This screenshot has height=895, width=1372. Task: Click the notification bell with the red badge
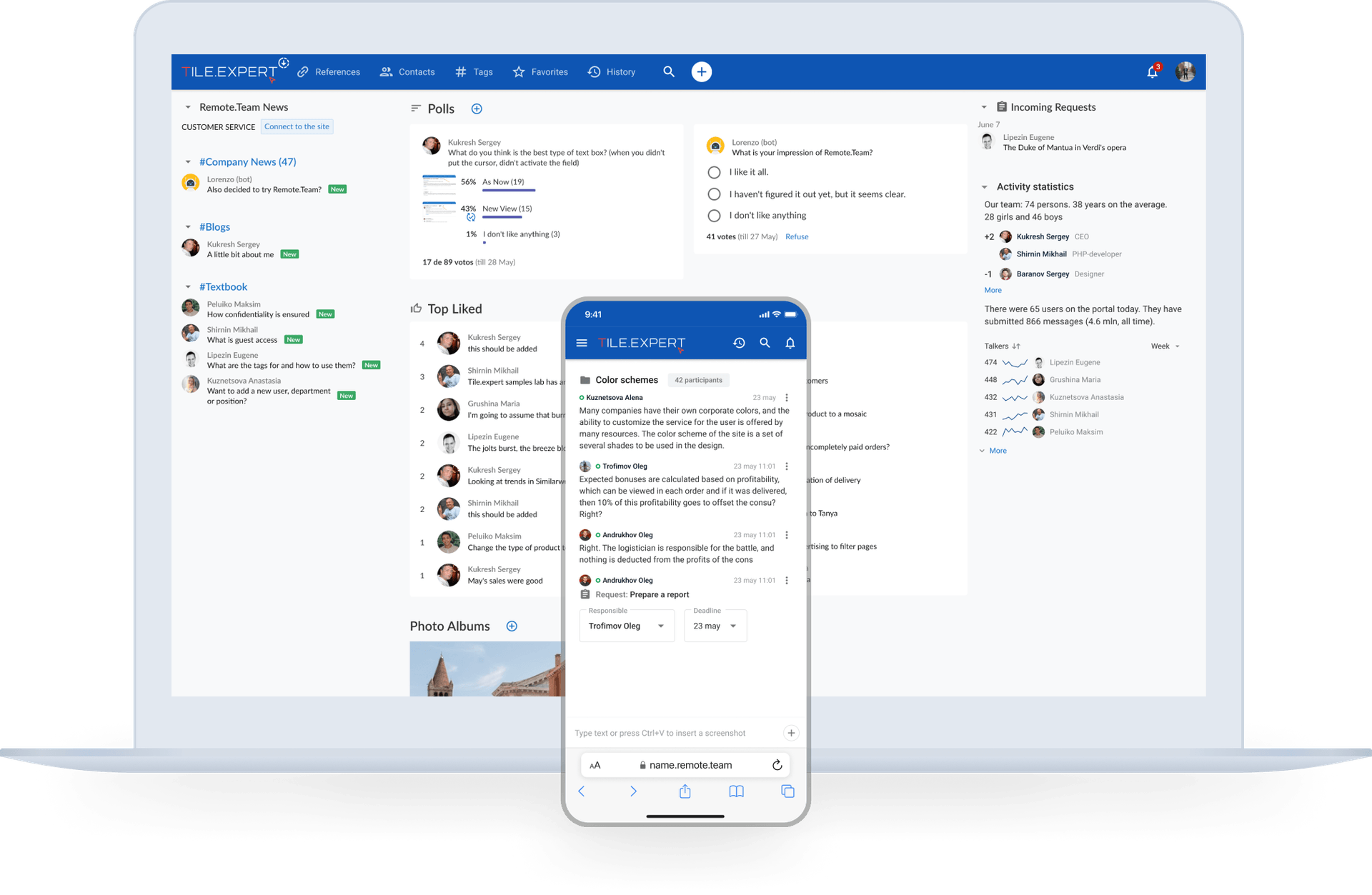point(1152,72)
